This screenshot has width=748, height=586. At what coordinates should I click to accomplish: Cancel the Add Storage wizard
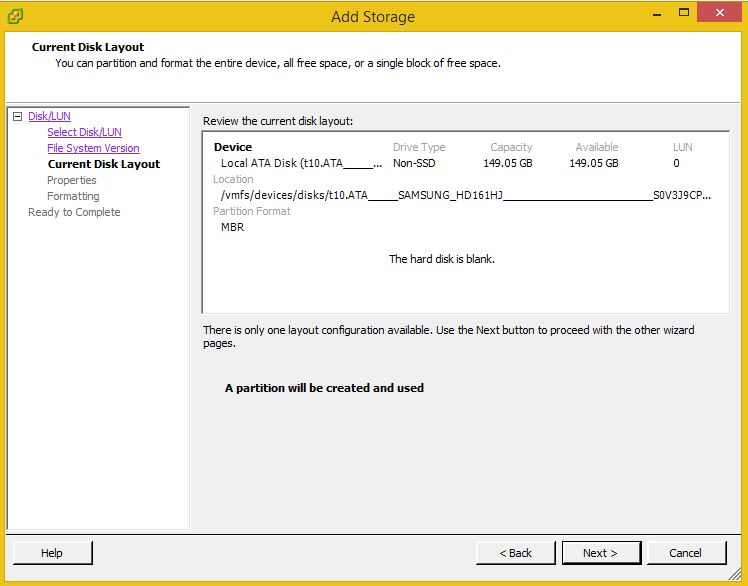pos(686,553)
